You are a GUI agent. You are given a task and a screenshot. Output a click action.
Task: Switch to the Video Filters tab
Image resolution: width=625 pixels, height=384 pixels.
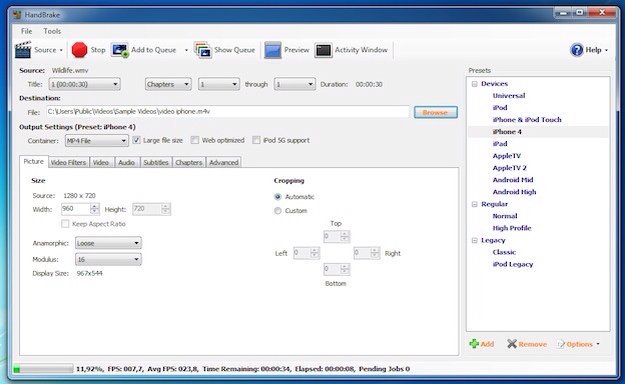(68, 162)
